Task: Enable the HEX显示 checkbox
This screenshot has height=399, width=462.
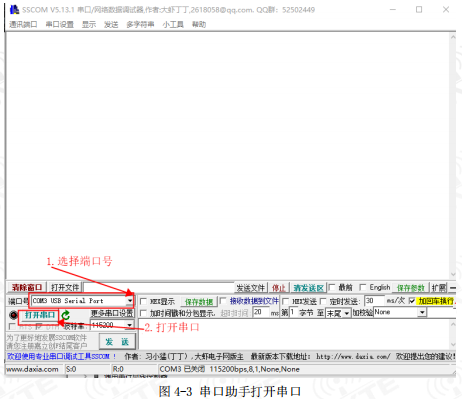Action: coord(143,301)
